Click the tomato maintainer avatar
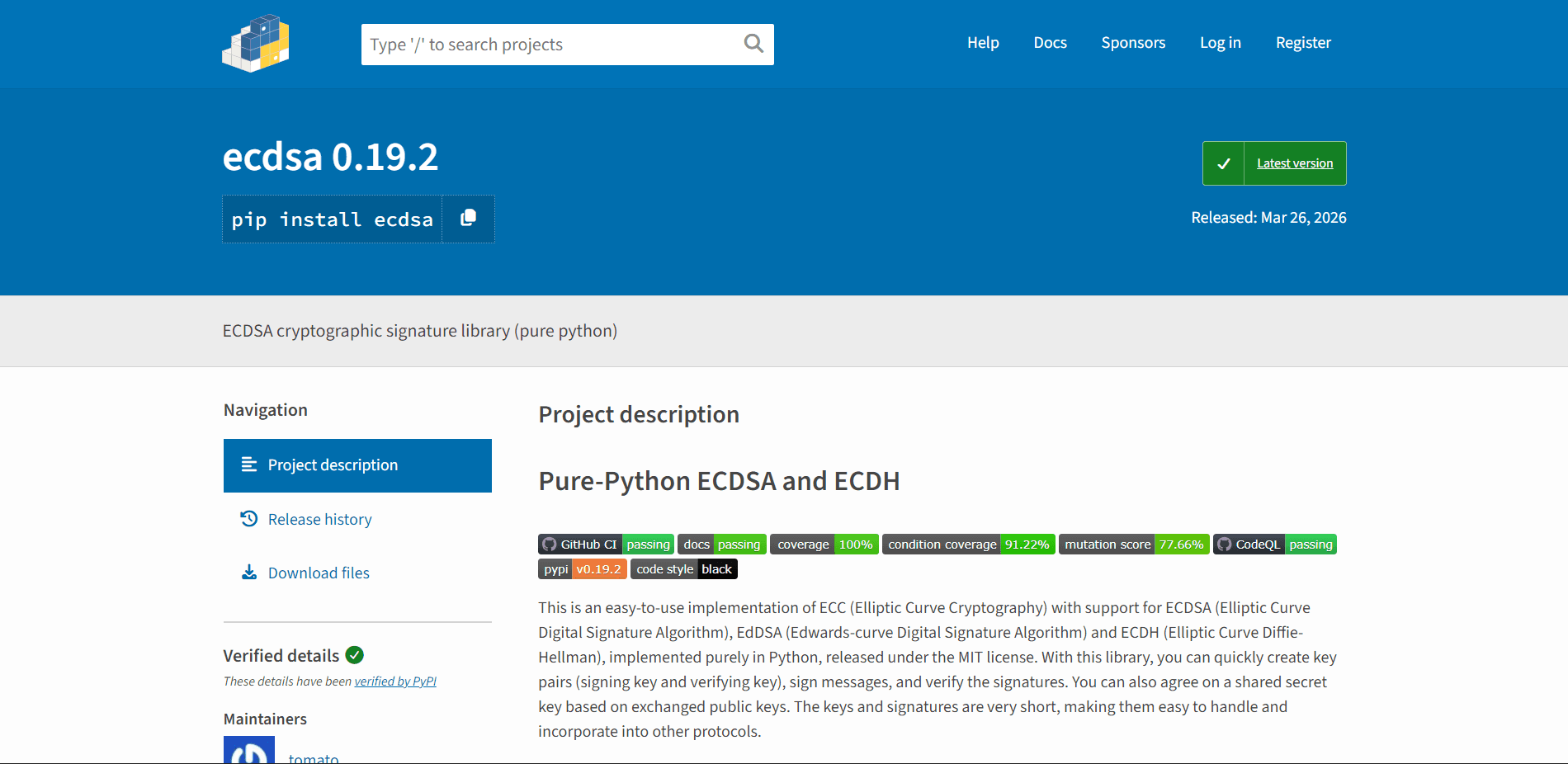Screen dimensions: 1568x764 click(x=248, y=751)
